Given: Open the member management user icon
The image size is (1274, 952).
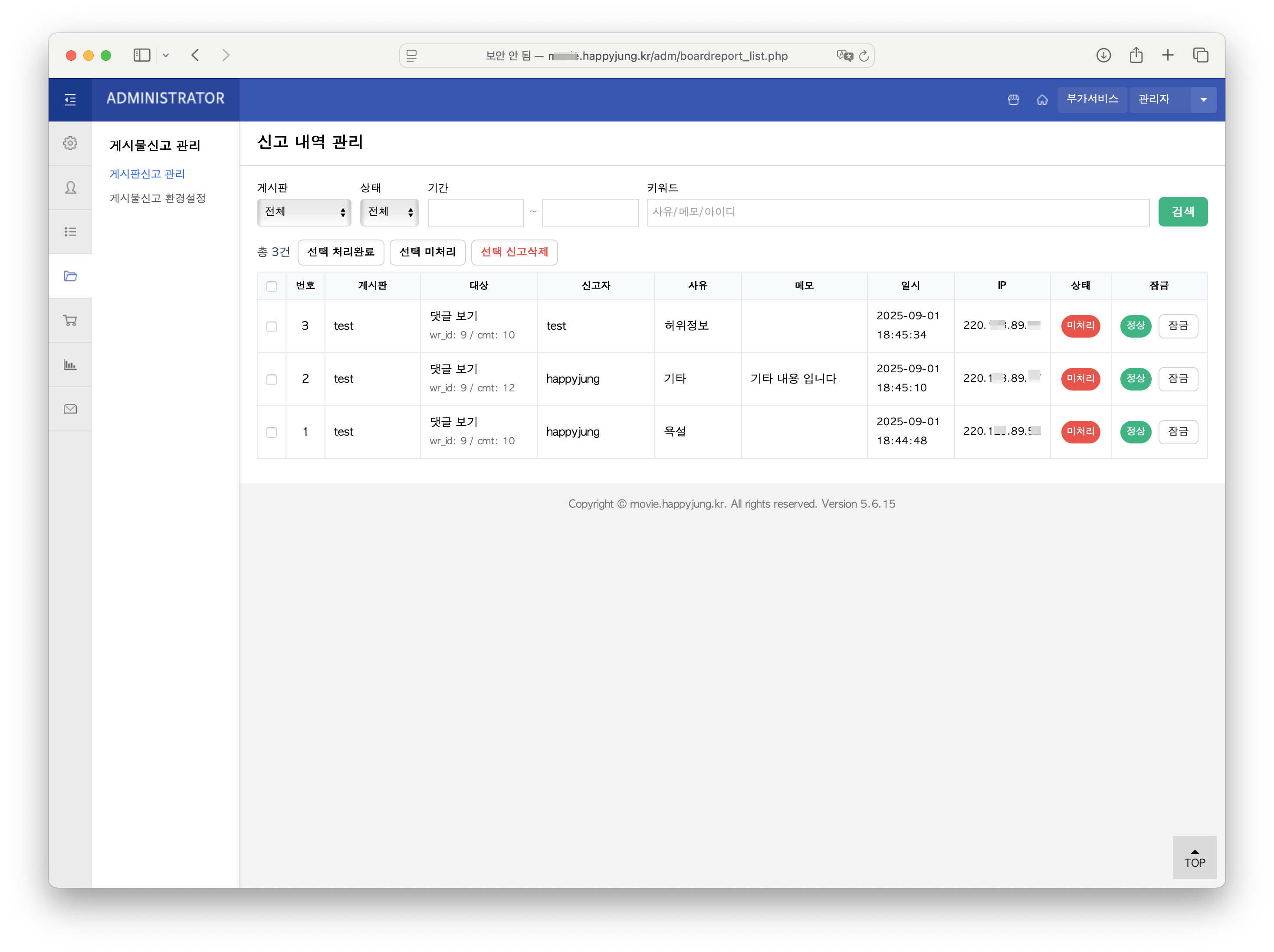Looking at the screenshot, I should 70,188.
